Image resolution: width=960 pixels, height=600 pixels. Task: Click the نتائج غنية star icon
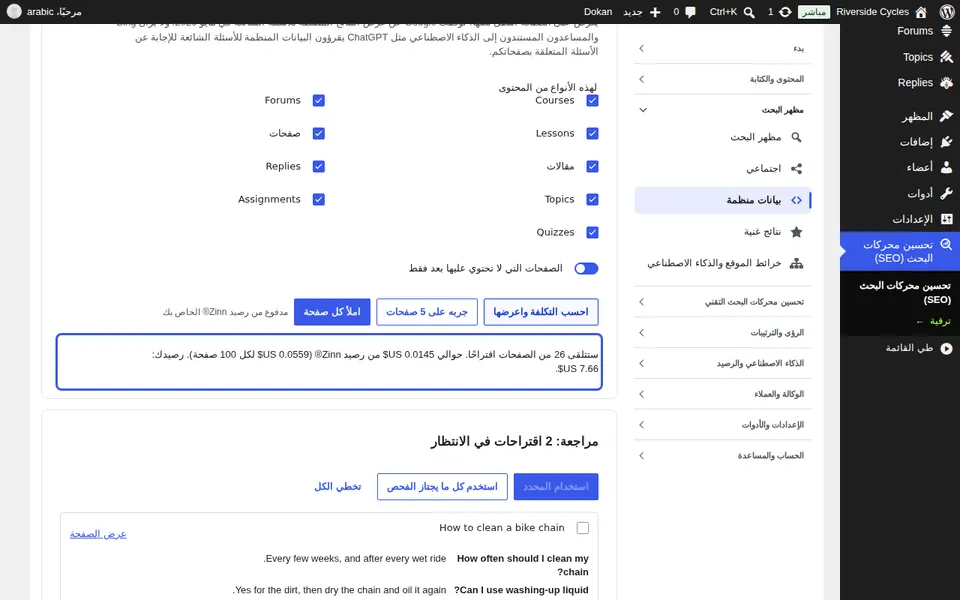coord(796,231)
